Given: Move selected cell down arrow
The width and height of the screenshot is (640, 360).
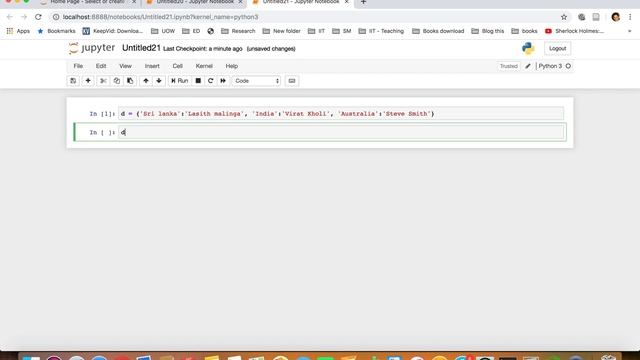Looking at the screenshot, I should click(x=159, y=81).
